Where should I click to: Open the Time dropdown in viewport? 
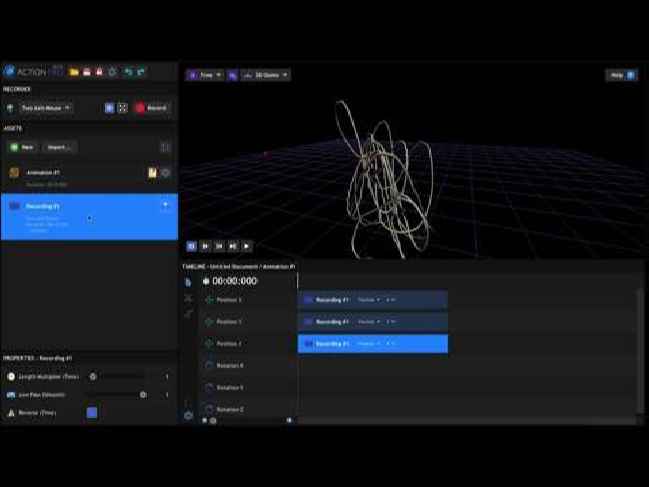pyautogui.click(x=204, y=75)
